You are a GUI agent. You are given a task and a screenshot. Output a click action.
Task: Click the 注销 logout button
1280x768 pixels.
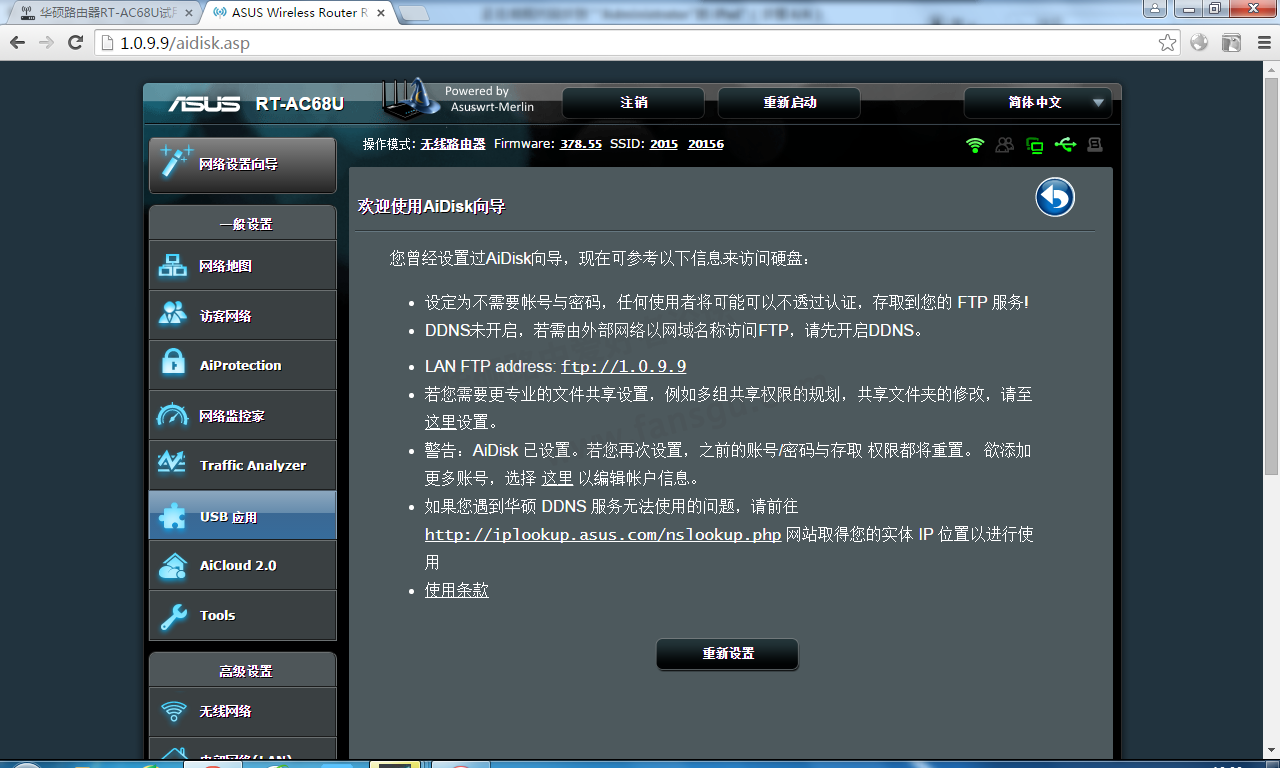[x=633, y=103]
